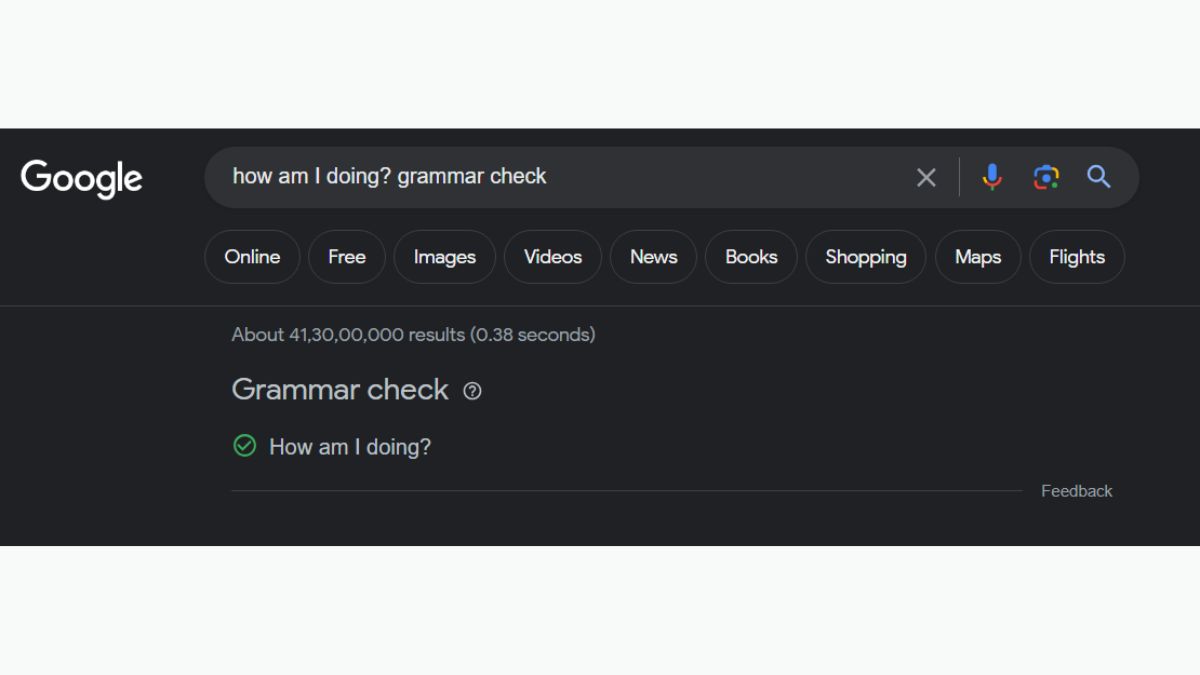Viewport: 1200px width, 675px height.
Task: Open the Shopping results tab
Action: pos(865,257)
